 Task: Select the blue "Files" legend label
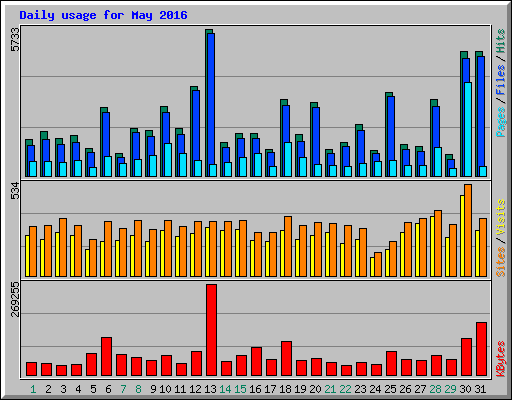click(501, 79)
